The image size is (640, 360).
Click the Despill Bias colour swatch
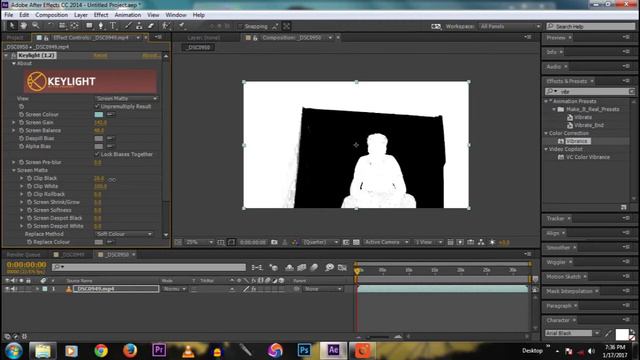point(99,138)
